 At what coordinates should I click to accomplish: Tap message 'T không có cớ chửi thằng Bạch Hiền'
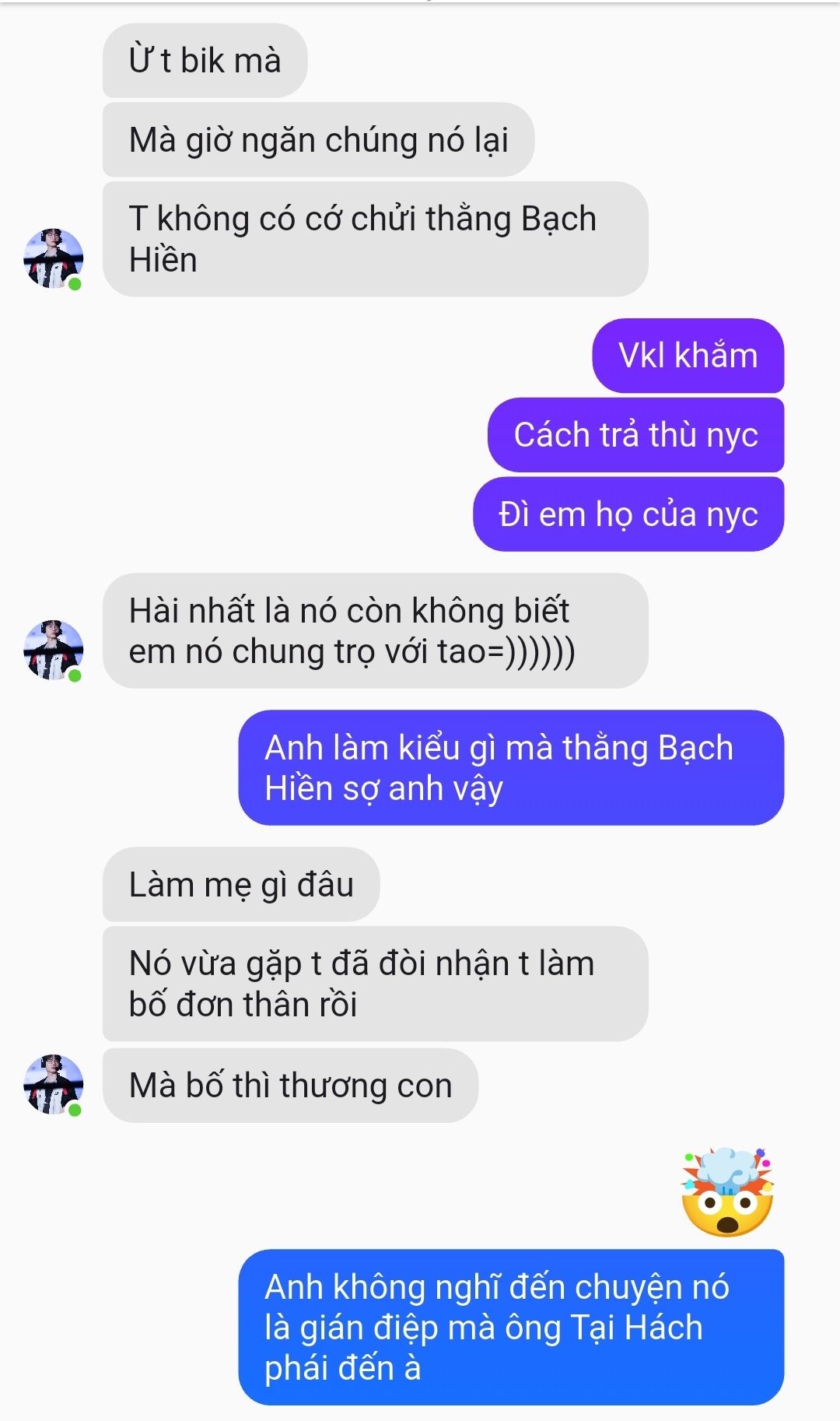click(375, 239)
